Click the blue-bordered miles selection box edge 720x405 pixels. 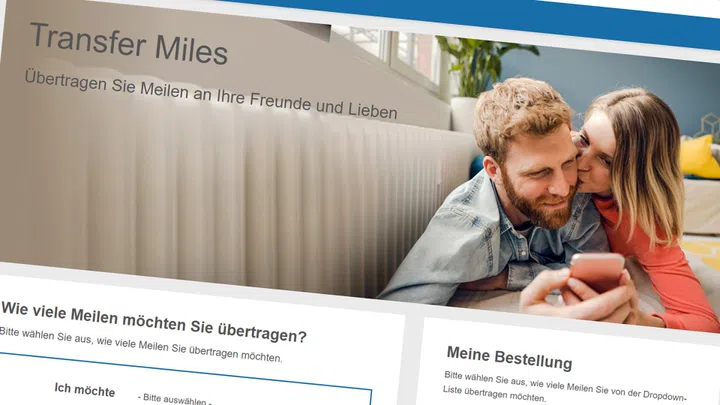(x=184, y=371)
